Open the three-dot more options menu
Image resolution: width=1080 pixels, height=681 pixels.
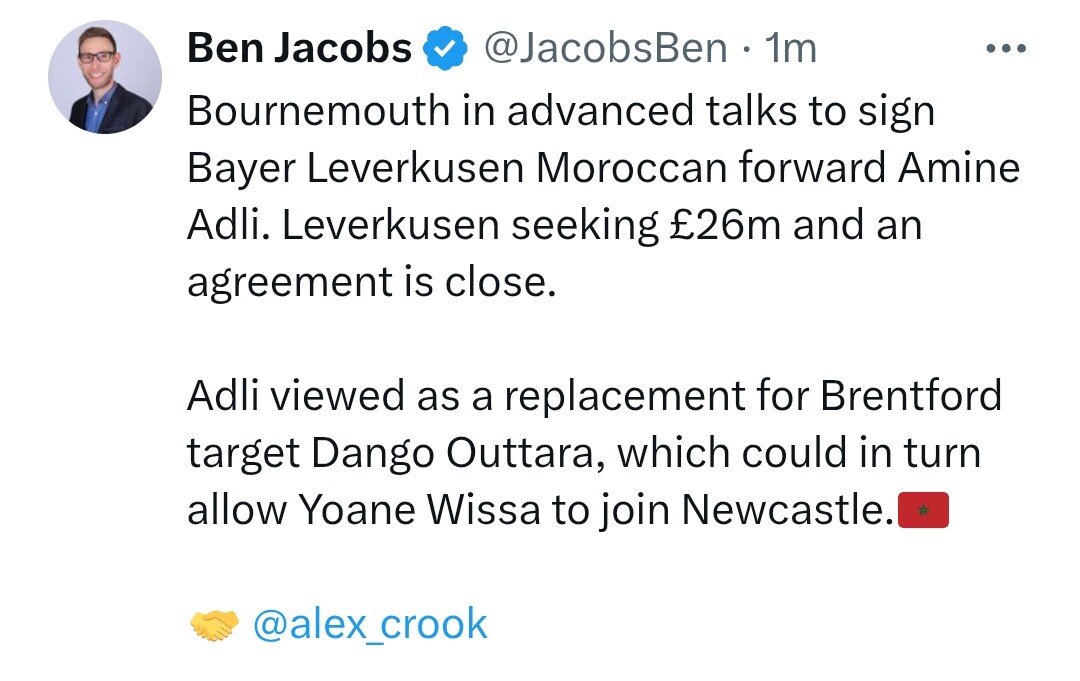coord(1006,48)
